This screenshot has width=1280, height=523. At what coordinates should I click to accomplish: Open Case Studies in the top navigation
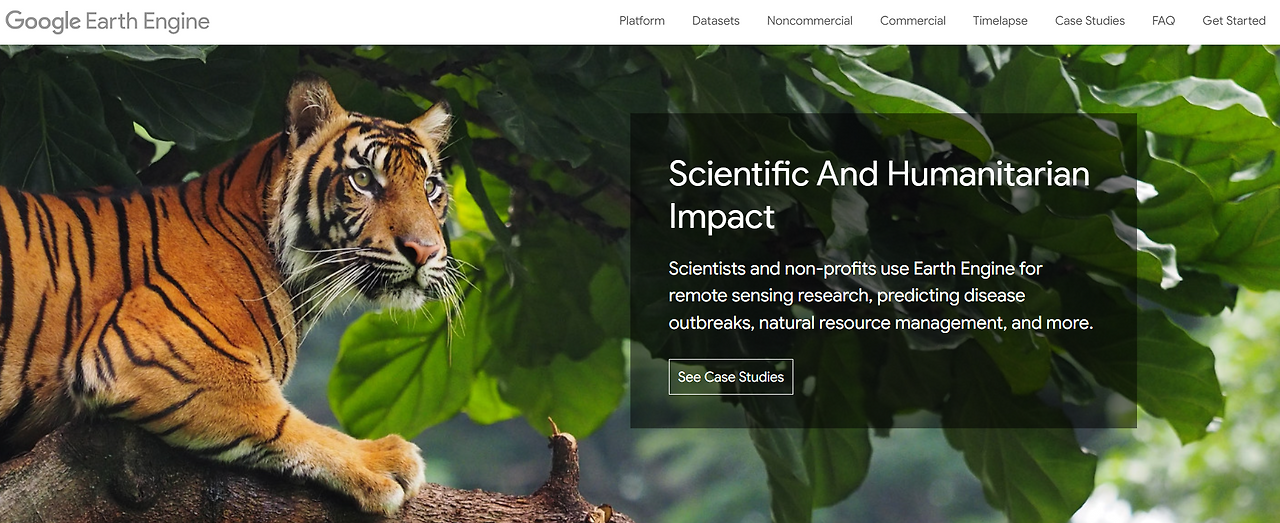coord(1090,21)
